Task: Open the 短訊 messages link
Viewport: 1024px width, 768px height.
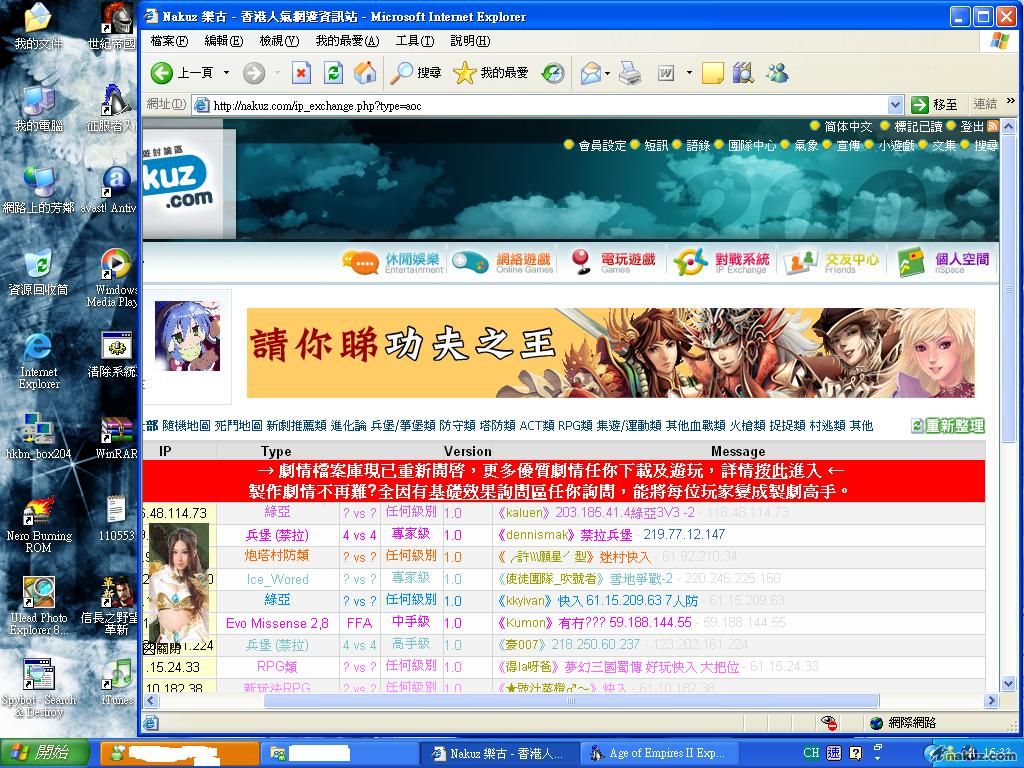Action: tap(656, 146)
